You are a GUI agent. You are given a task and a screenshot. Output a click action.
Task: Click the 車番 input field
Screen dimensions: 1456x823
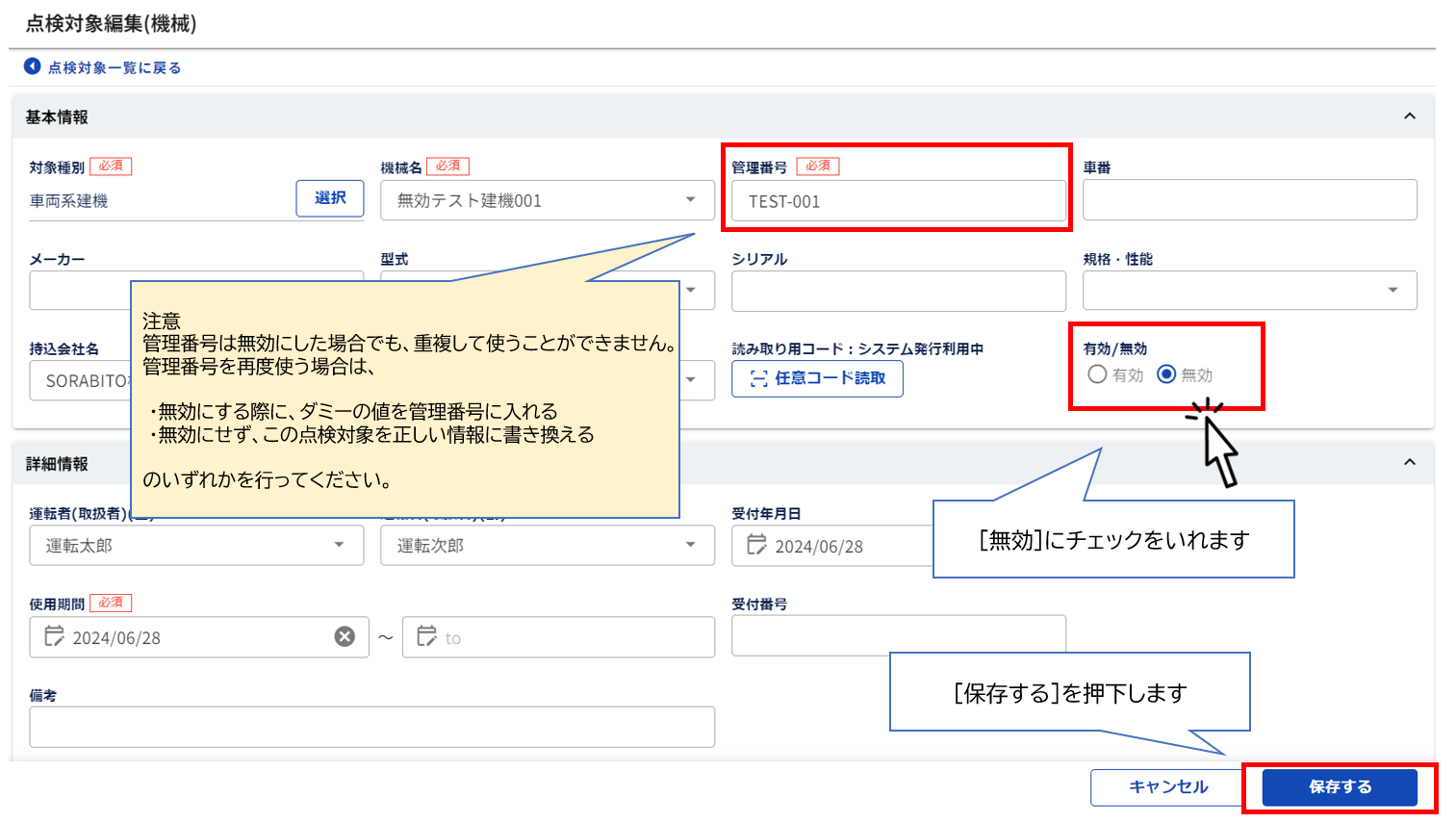1249,200
